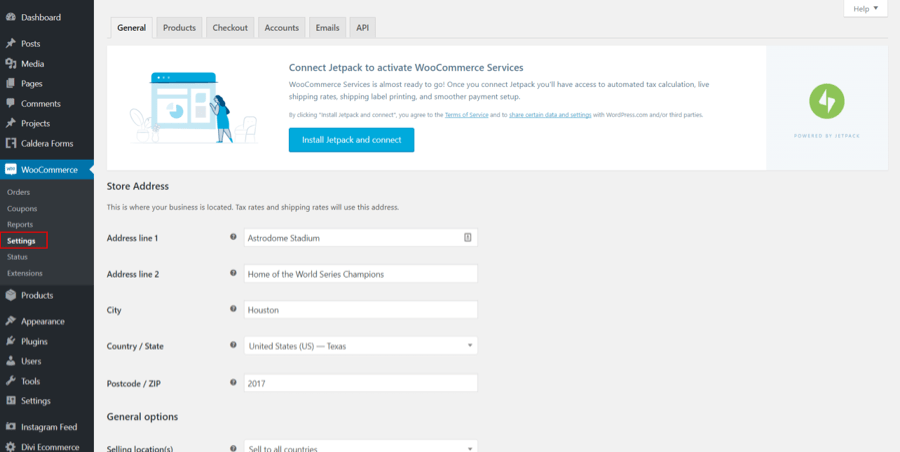Click the POWERED BY JETPACK text

827,136
